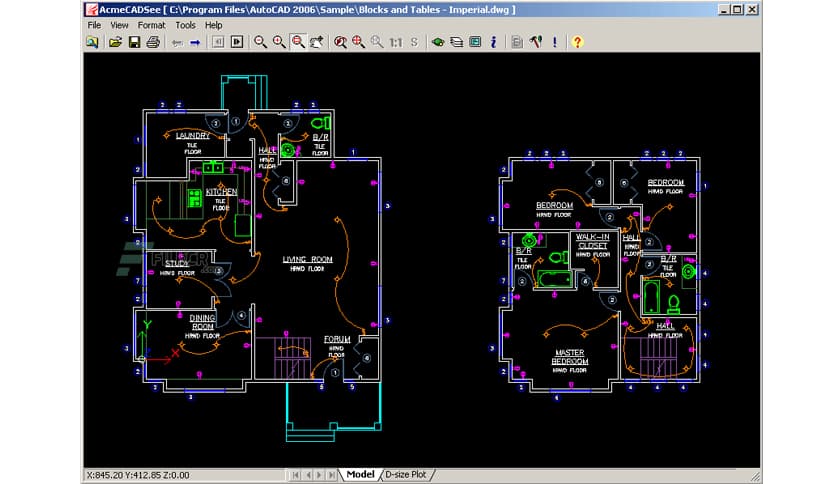Viewport: 836px width, 484px height.
Task: Click the next-tab scroll arrow
Action: tap(321, 474)
